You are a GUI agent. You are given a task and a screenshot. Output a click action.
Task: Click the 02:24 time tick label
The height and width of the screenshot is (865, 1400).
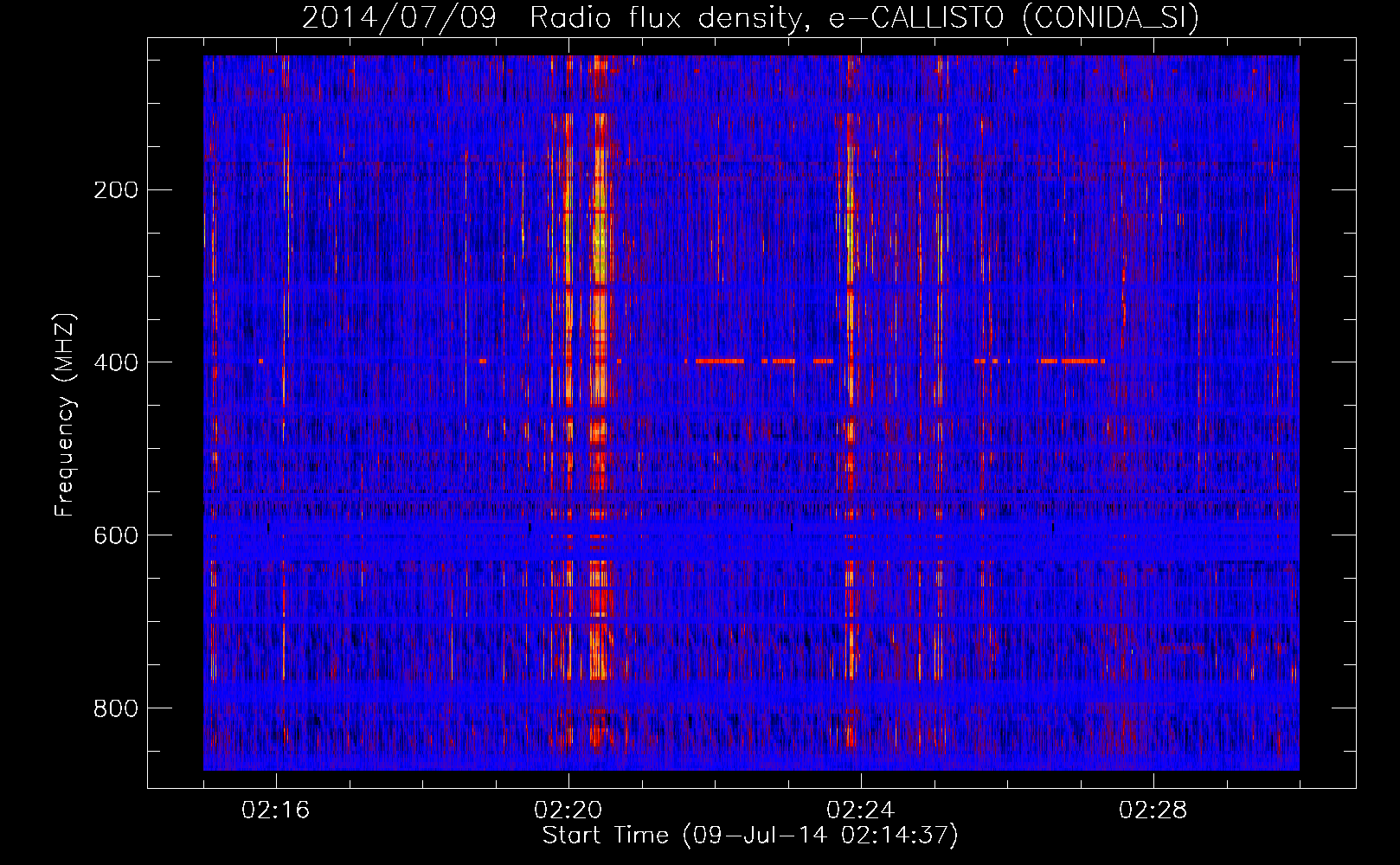(x=861, y=811)
